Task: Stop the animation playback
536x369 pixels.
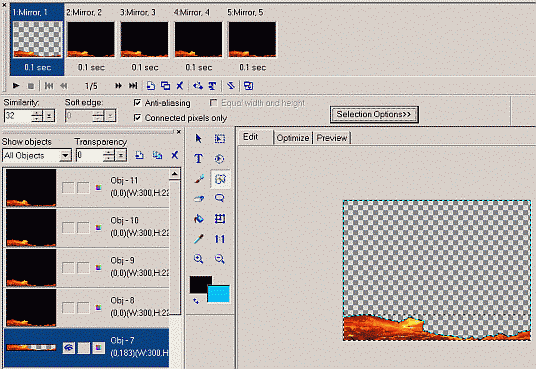Action: [31, 86]
